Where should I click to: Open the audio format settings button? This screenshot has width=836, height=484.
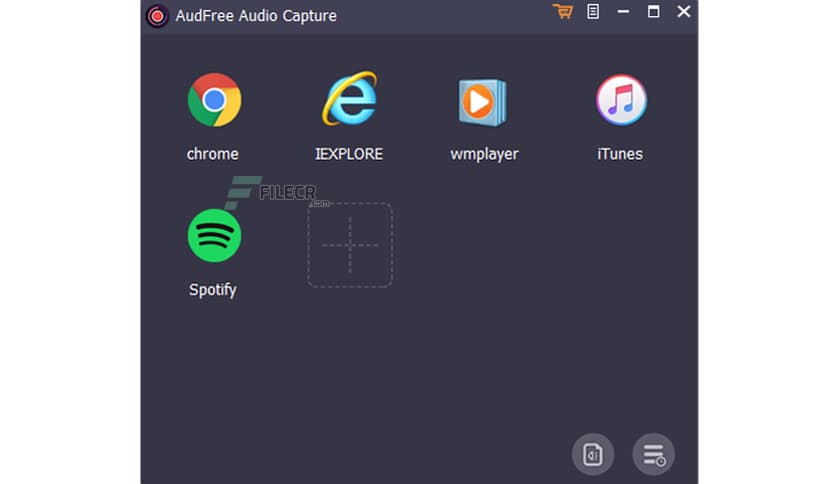(593, 454)
